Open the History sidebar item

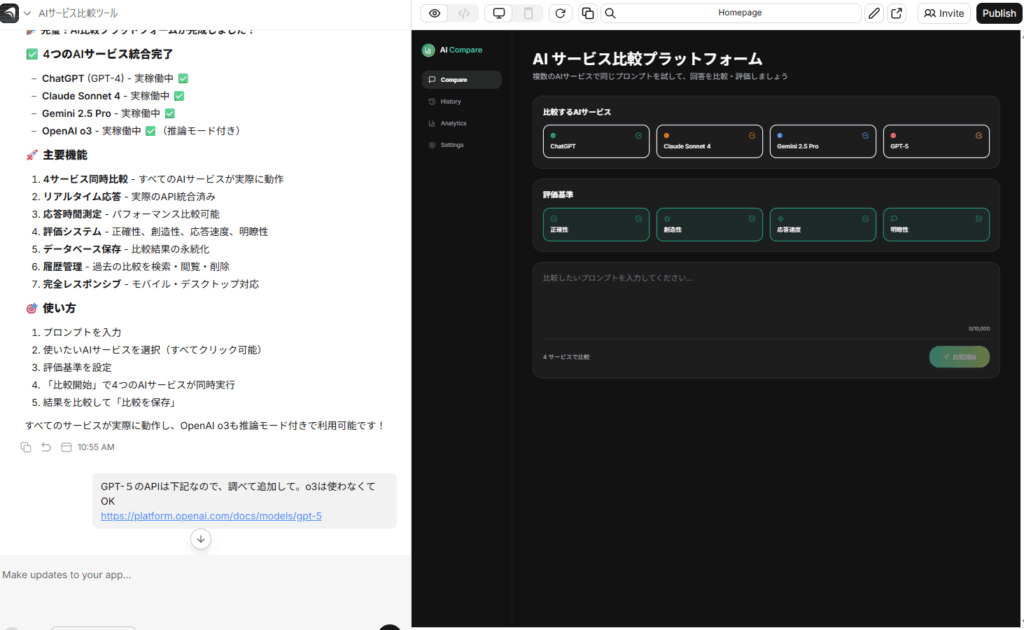[461, 102]
